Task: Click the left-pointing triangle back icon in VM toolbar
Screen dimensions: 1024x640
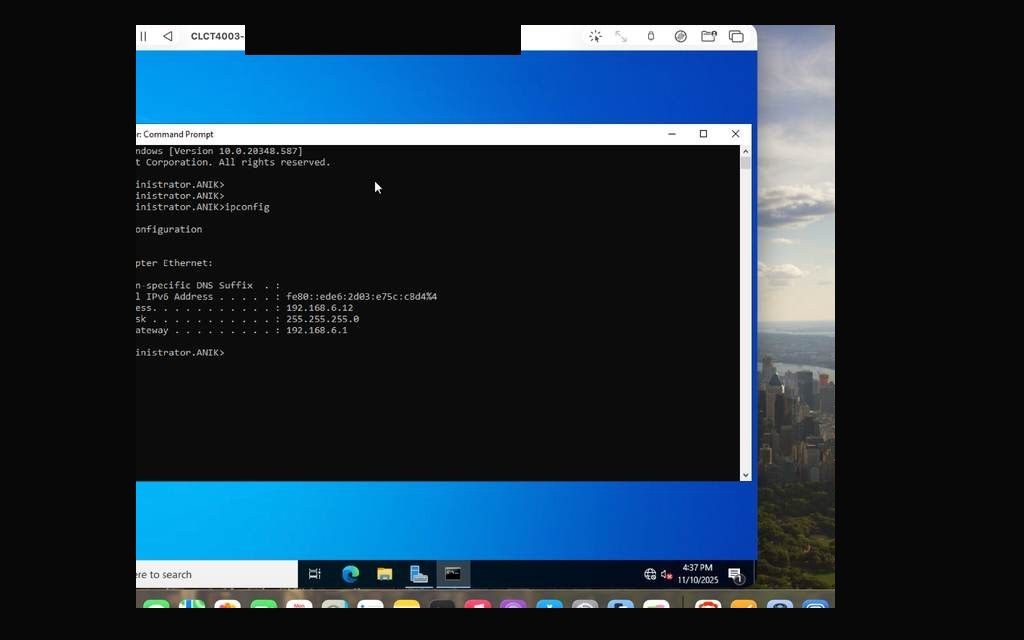Action: [x=168, y=37]
